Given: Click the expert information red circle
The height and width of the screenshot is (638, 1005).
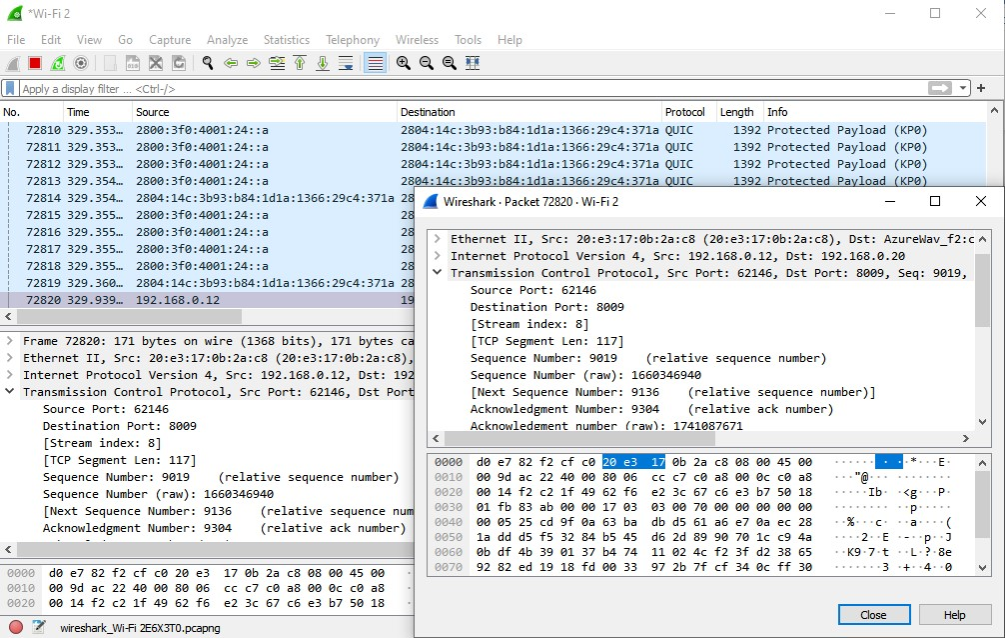Looking at the screenshot, I should click(16, 627).
